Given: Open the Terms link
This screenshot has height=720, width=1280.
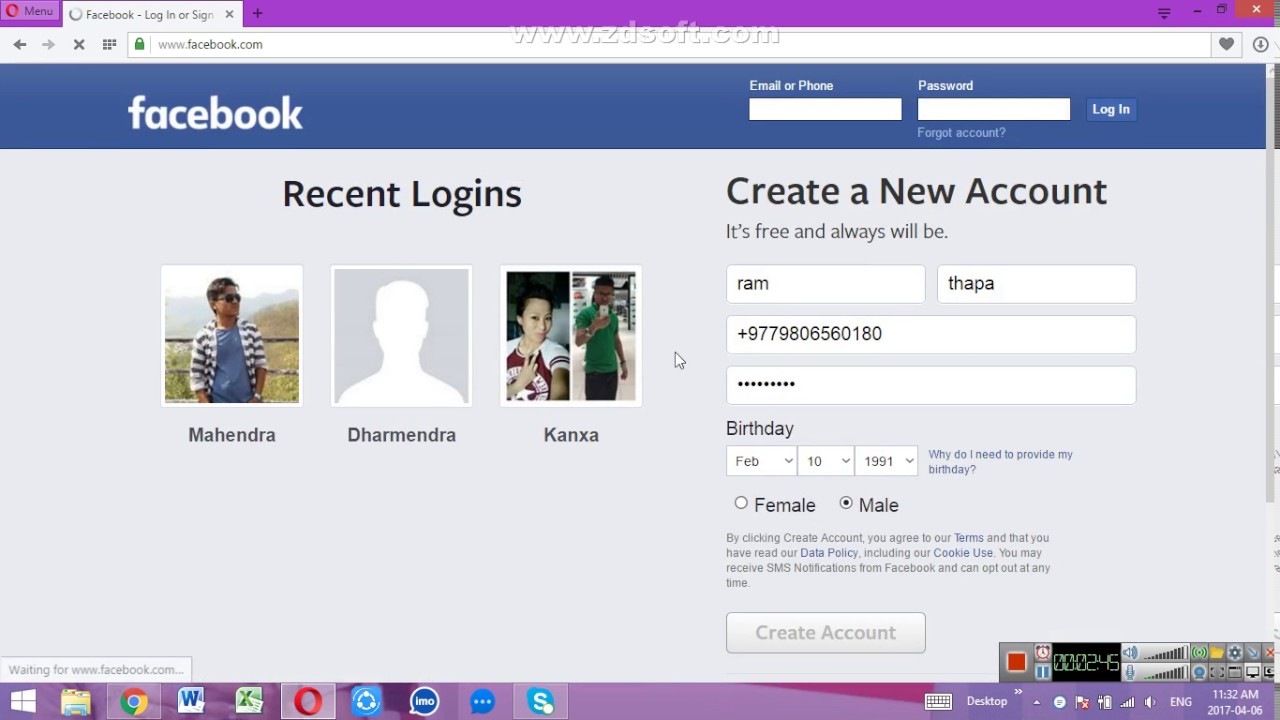Looking at the screenshot, I should tap(968, 538).
